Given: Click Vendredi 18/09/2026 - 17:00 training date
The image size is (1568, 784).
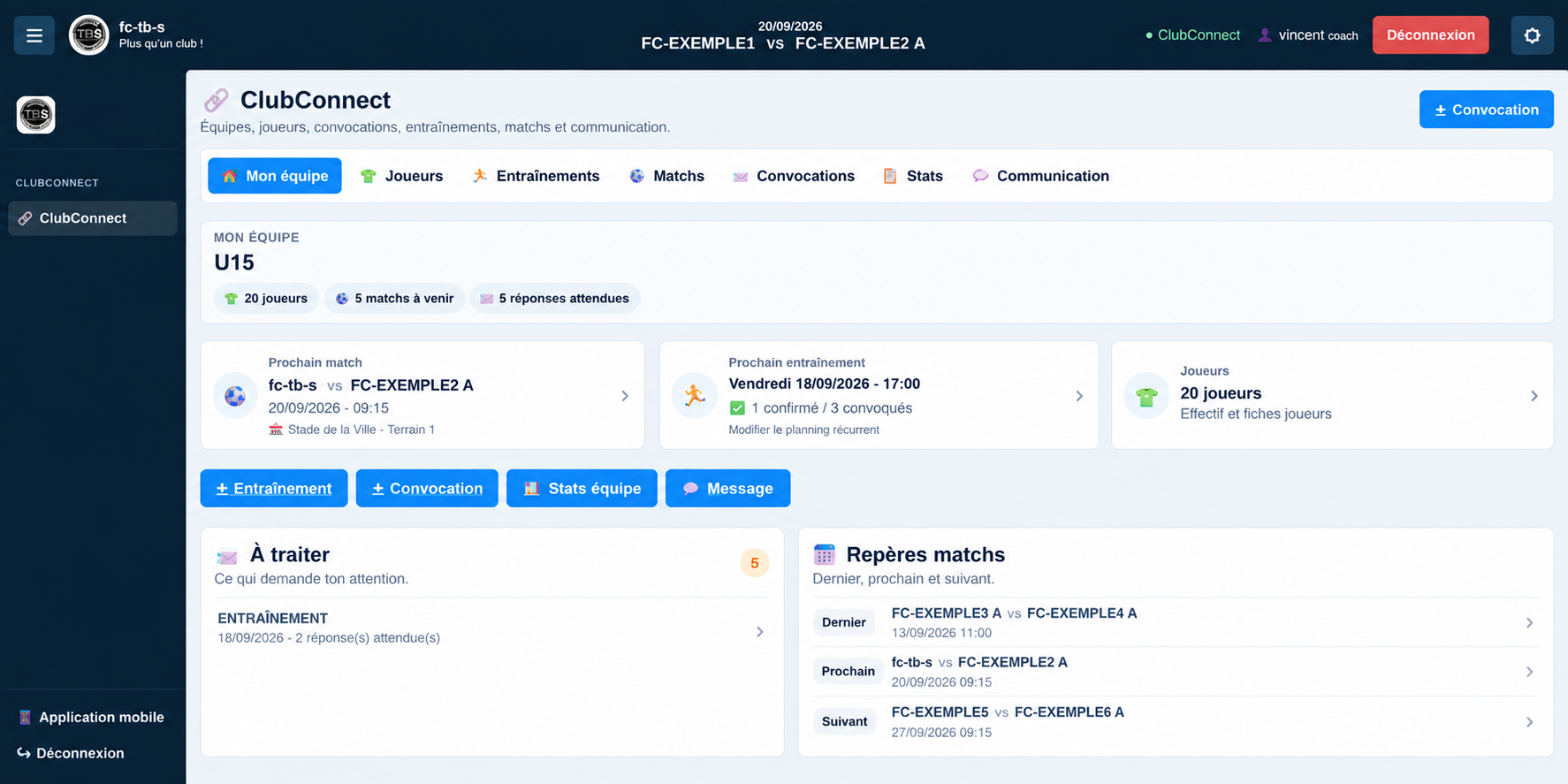Looking at the screenshot, I should pos(824,384).
